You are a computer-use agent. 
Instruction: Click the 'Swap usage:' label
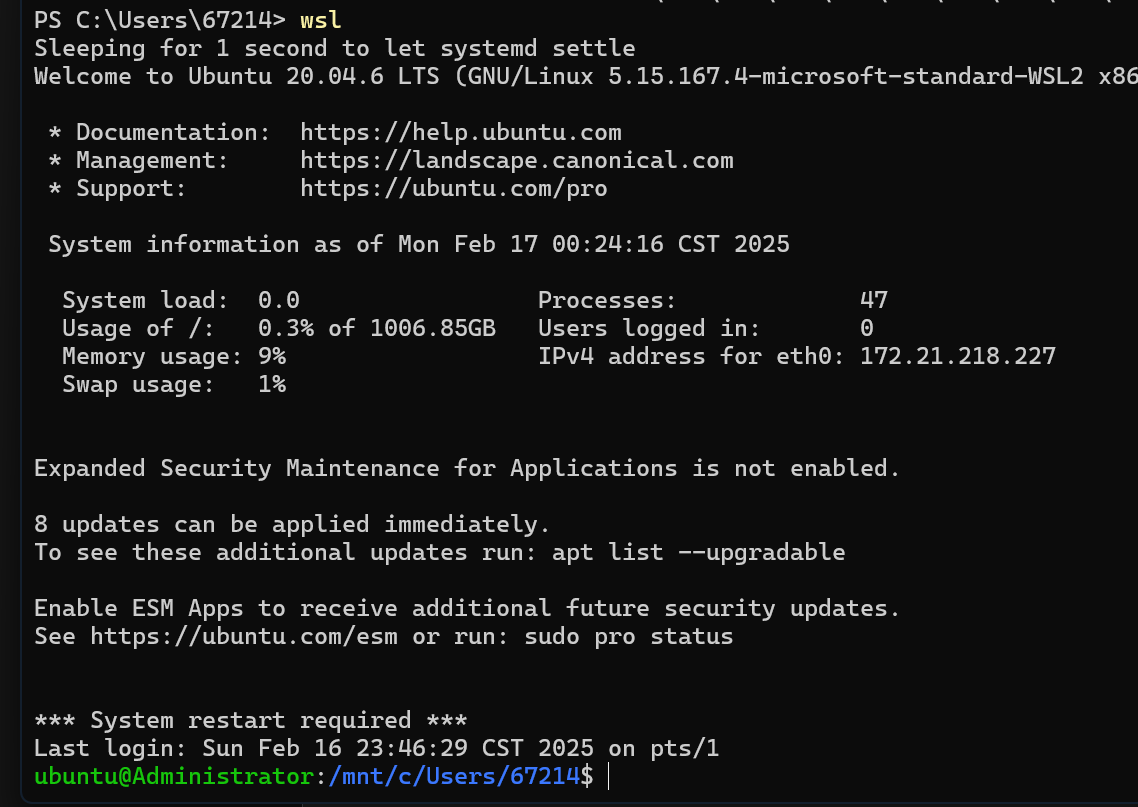coord(139,385)
